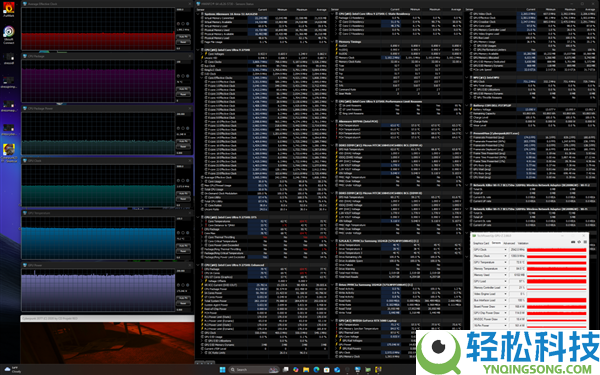Open the FurMark desktop shortcut
Screen dimensions: 600x375
pos(8,9)
